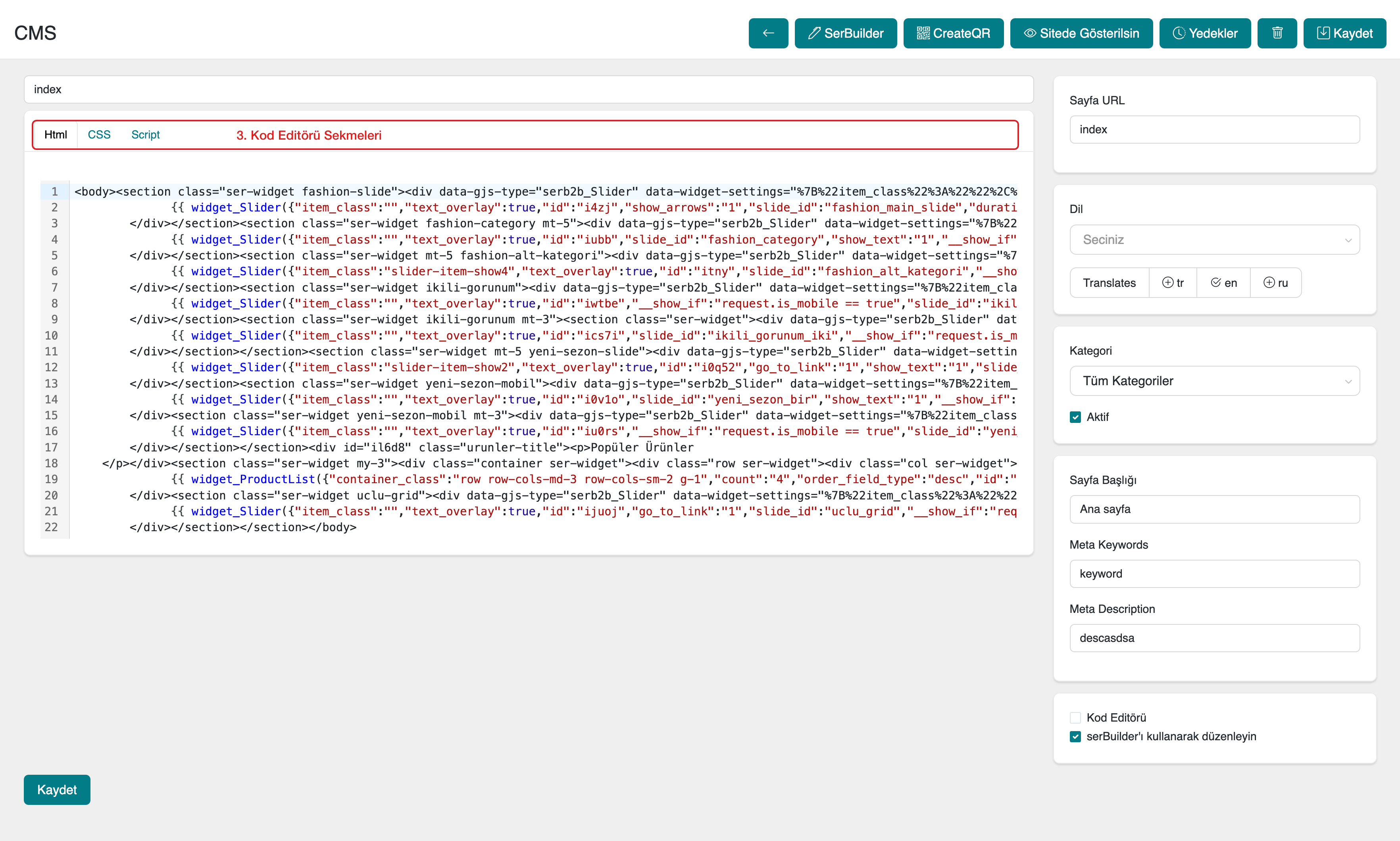Click the bottom Kaydet button
This screenshot has height=841, width=1400.
pyautogui.click(x=57, y=789)
